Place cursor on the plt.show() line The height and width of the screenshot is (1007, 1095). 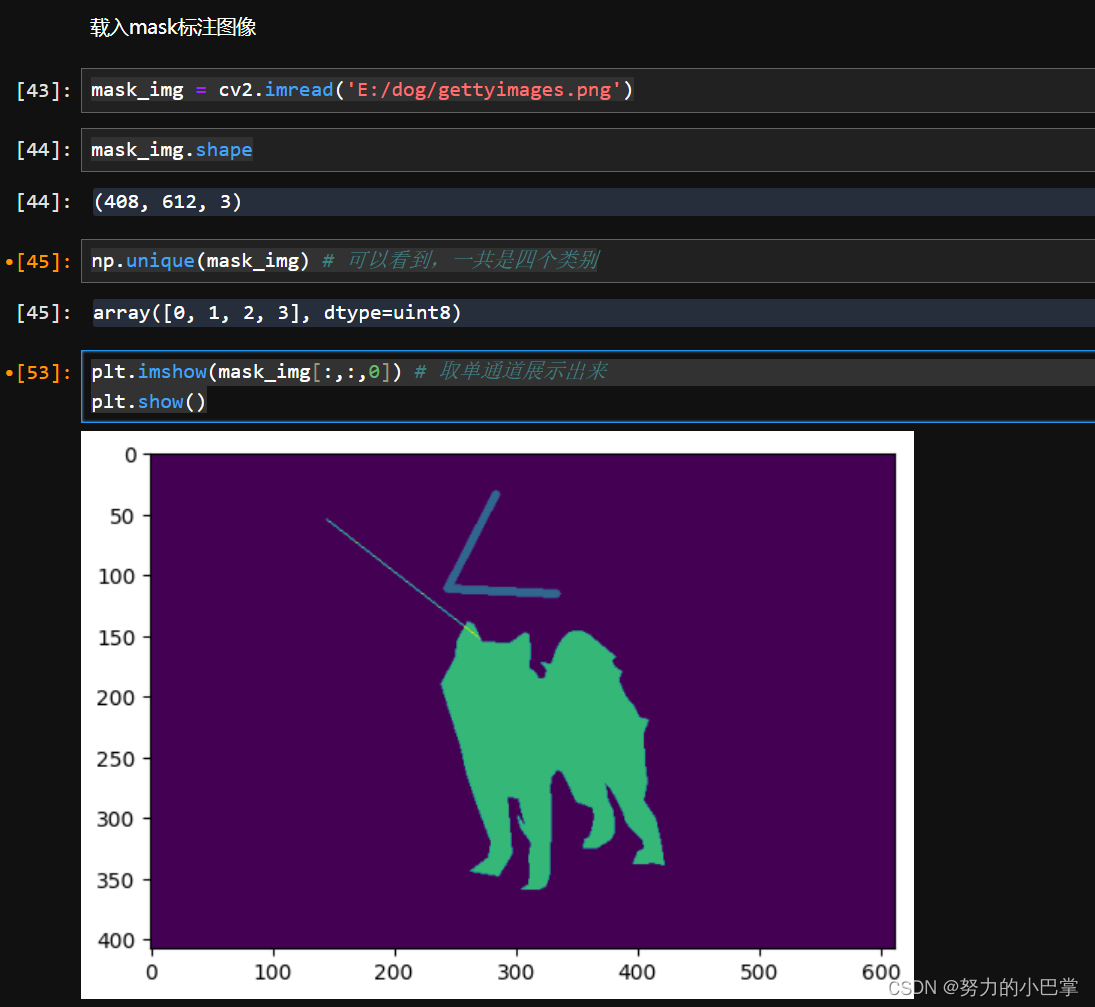pyautogui.click(x=149, y=402)
